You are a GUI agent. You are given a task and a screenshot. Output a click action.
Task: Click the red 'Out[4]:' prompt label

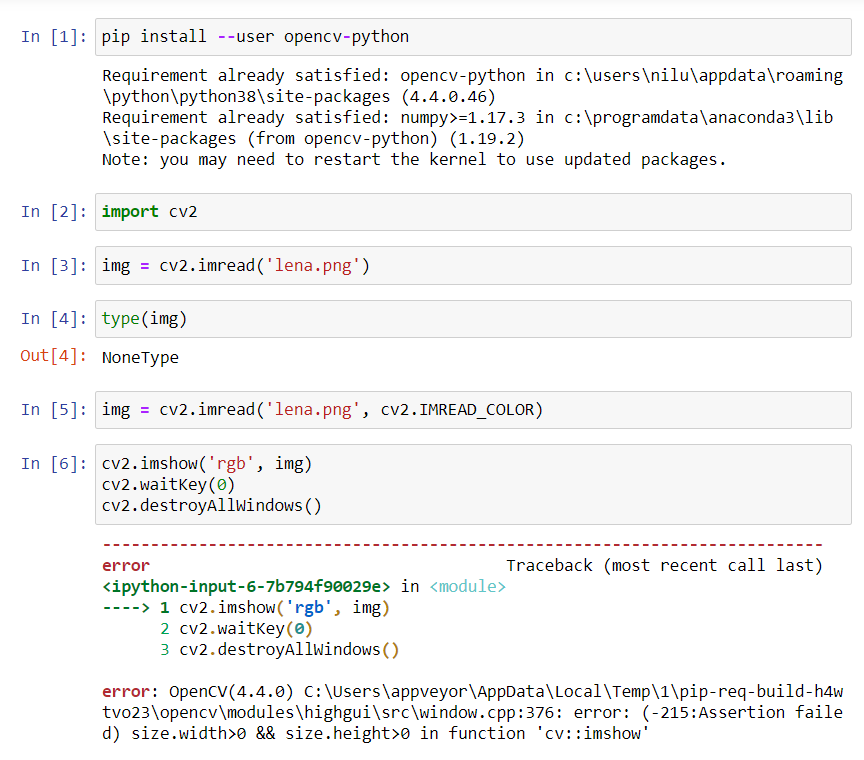(x=53, y=356)
